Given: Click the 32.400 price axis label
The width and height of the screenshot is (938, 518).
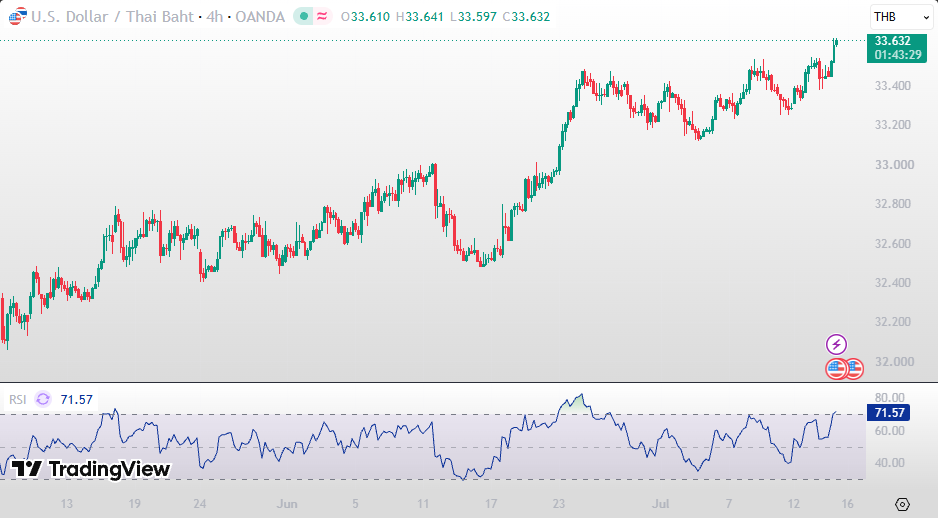Looking at the screenshot, I should pos(893,282).
